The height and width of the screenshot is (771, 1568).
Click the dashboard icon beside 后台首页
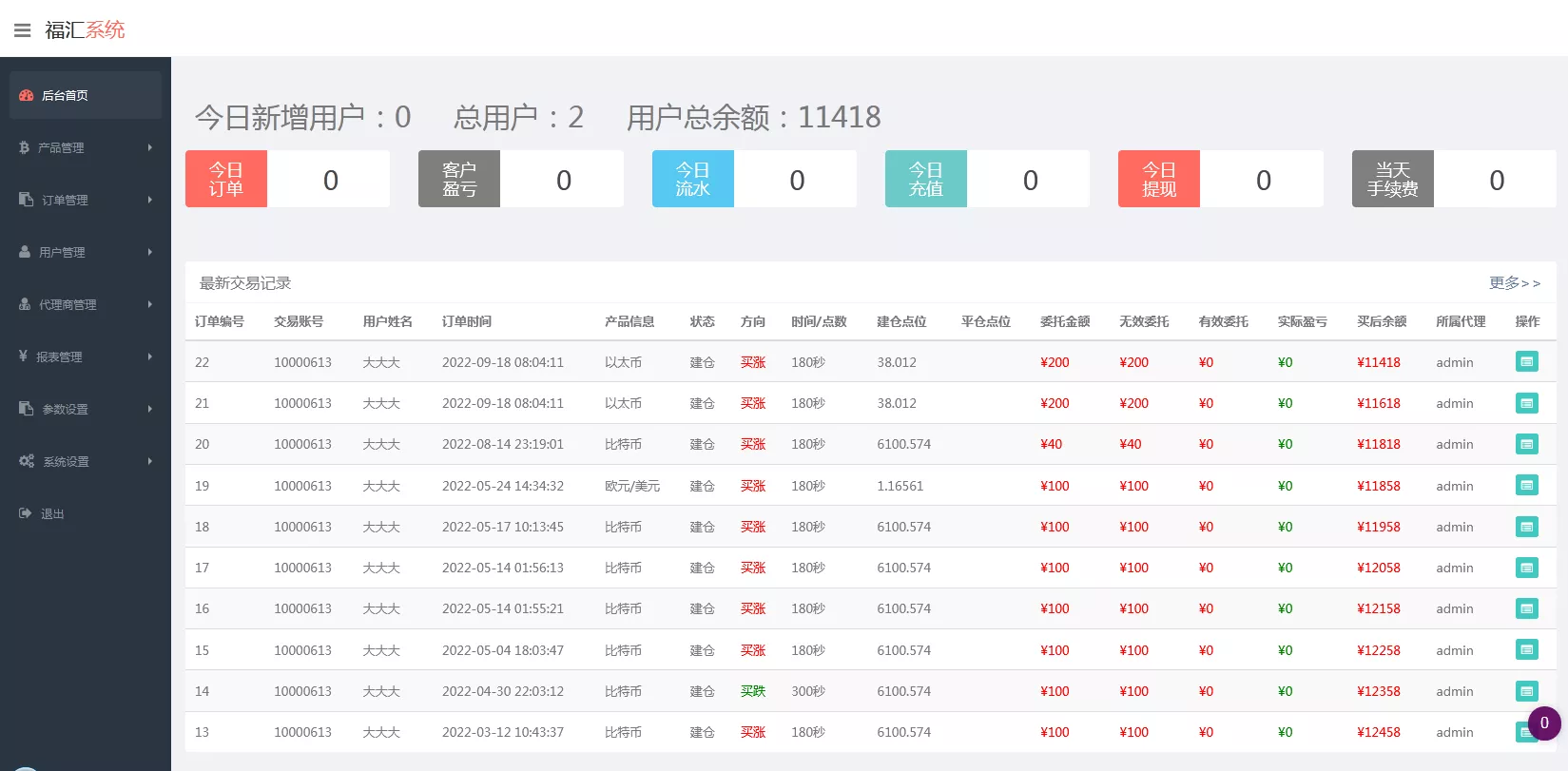click(27, 95)
